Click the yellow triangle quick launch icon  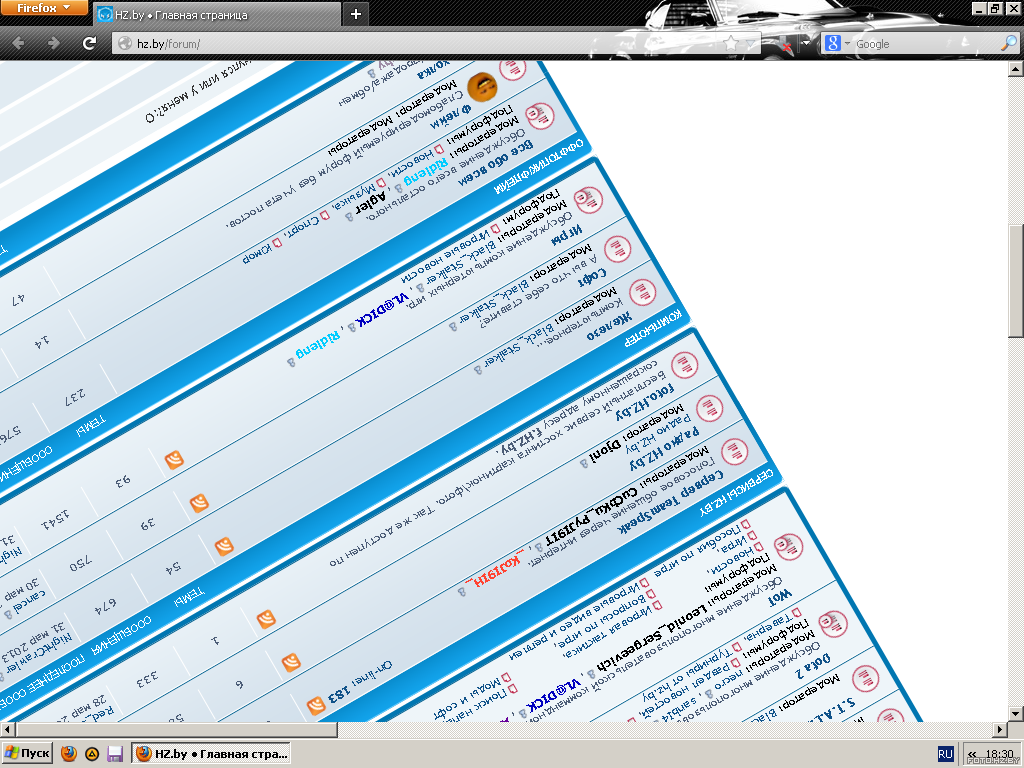[x=92, y=754]
